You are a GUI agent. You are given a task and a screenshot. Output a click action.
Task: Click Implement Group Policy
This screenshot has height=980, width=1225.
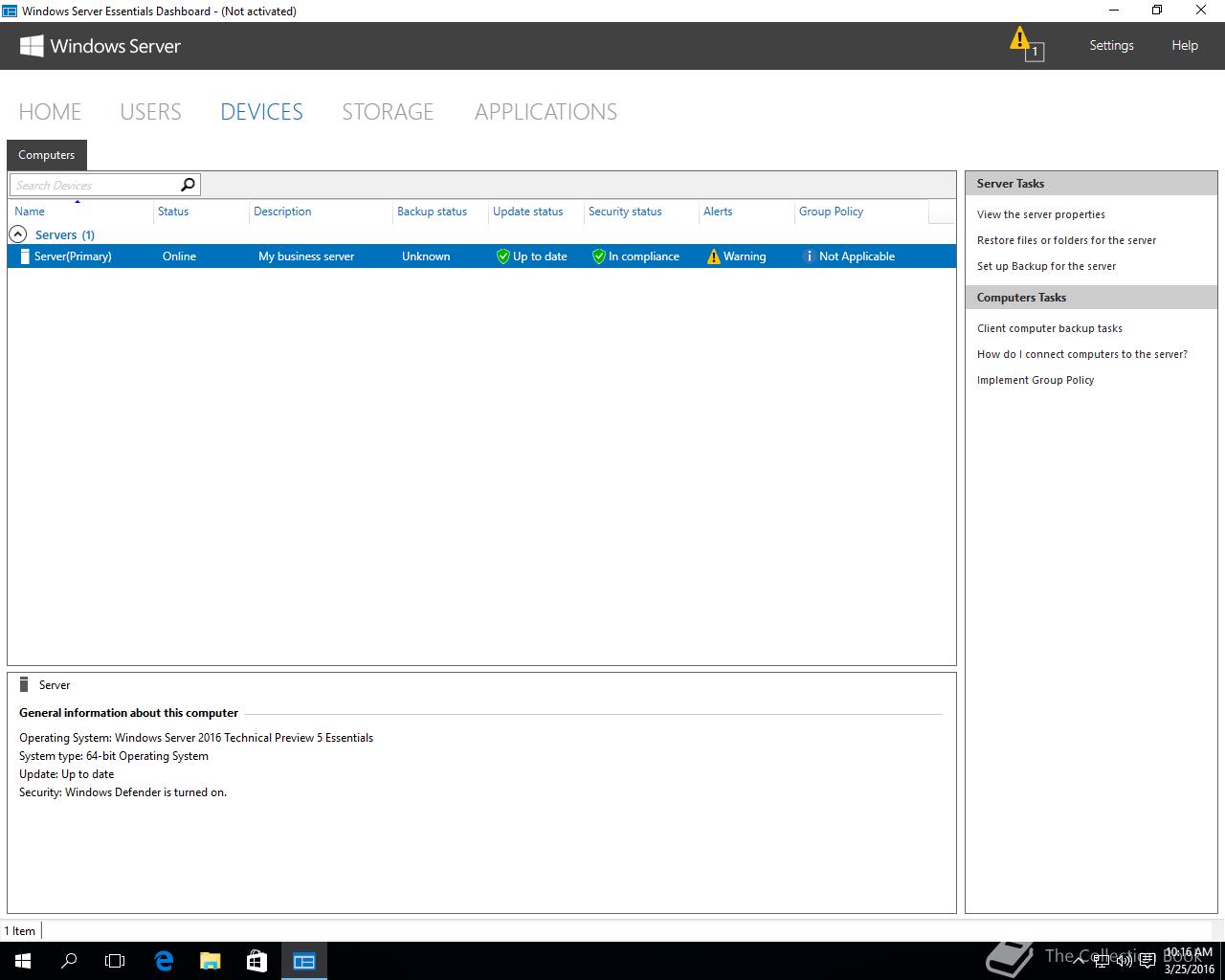pos(1036,380)
